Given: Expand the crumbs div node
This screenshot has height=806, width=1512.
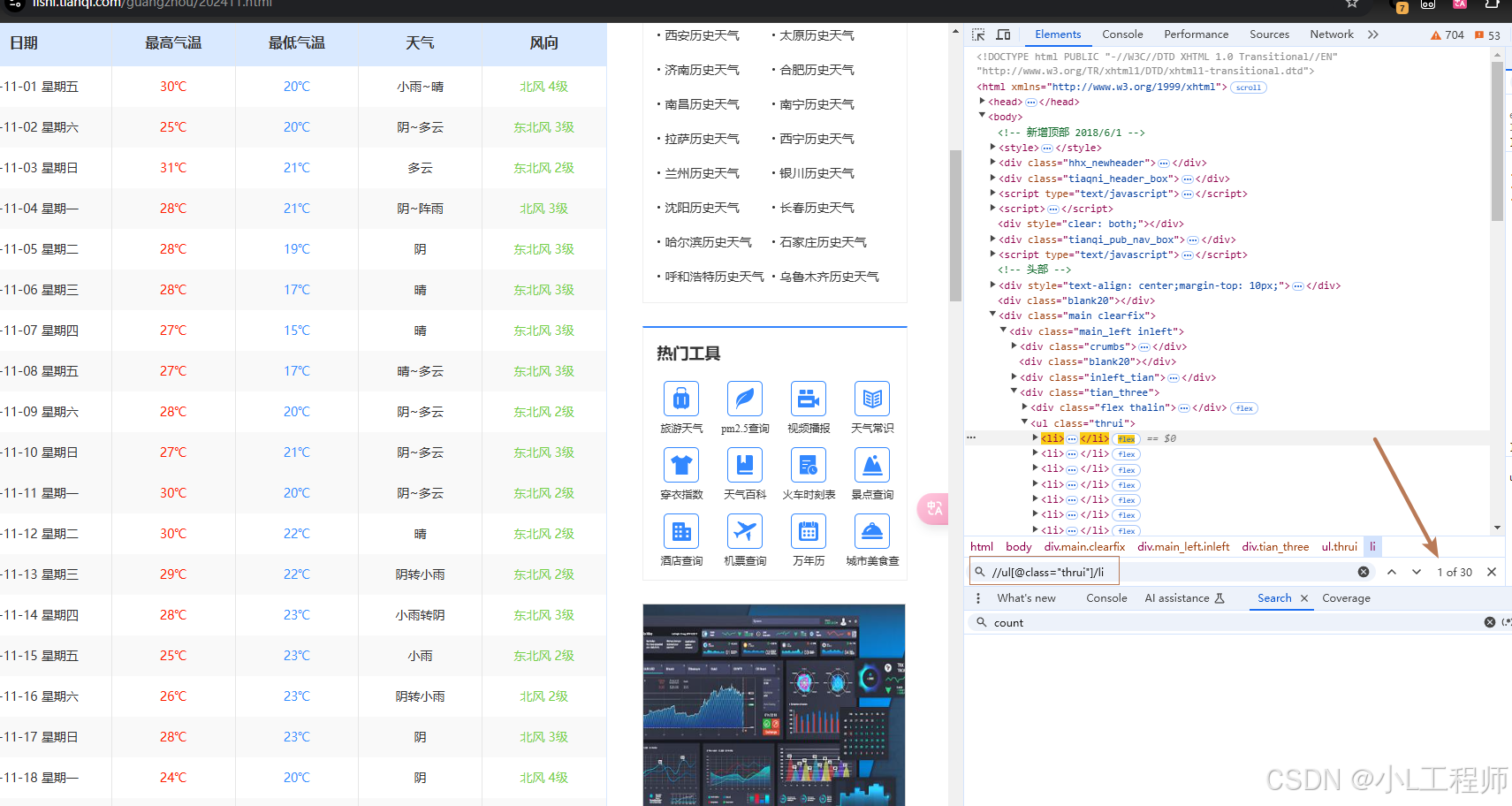Looking at the screenshot, I should pos(1014,346).
